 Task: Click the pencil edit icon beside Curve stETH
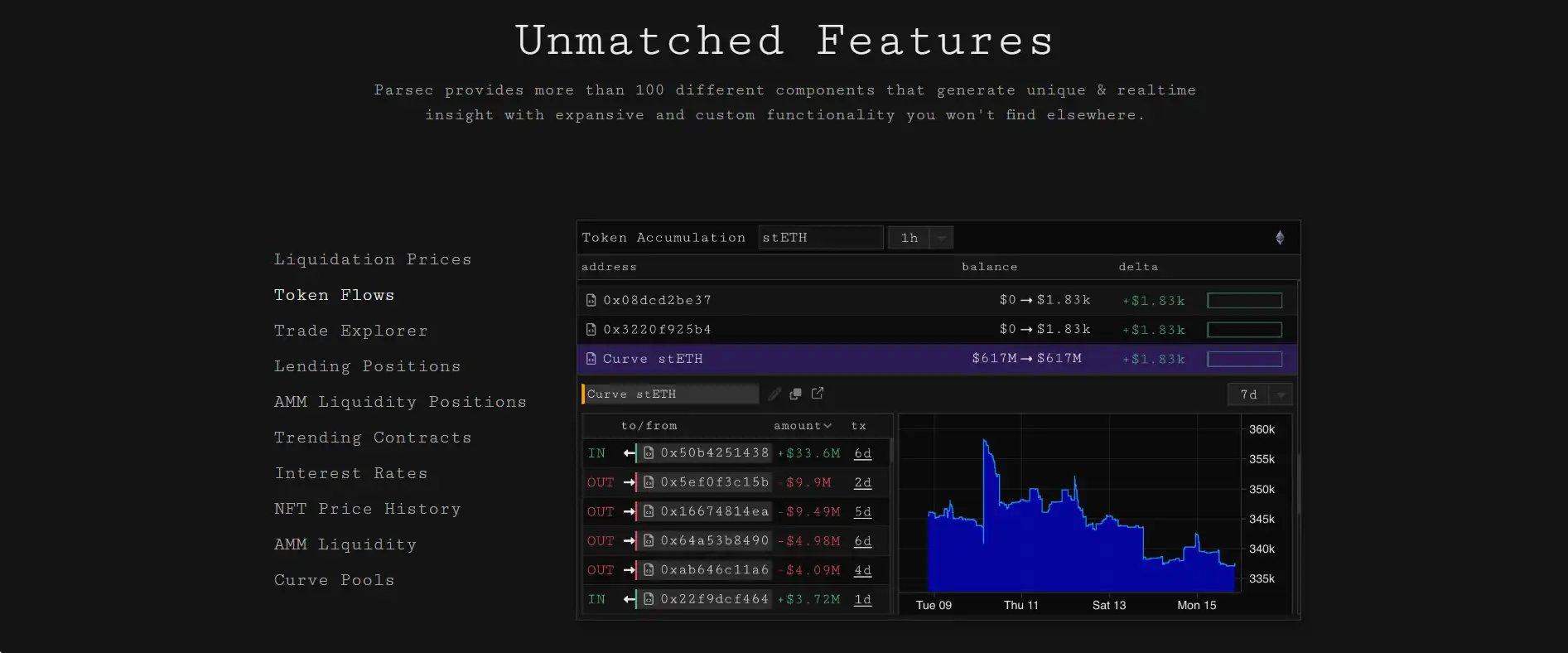tap(774, 394)
